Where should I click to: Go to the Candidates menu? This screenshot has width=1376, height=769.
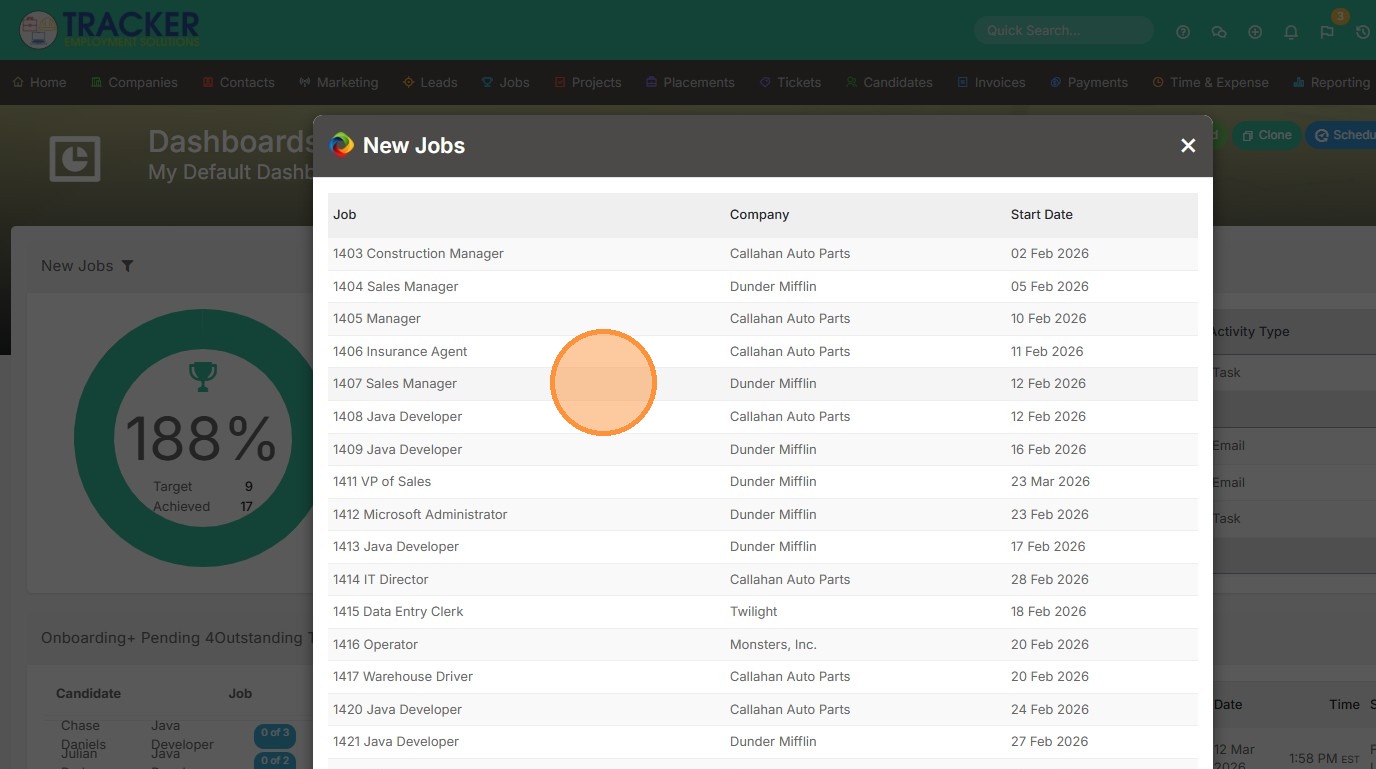888,82
